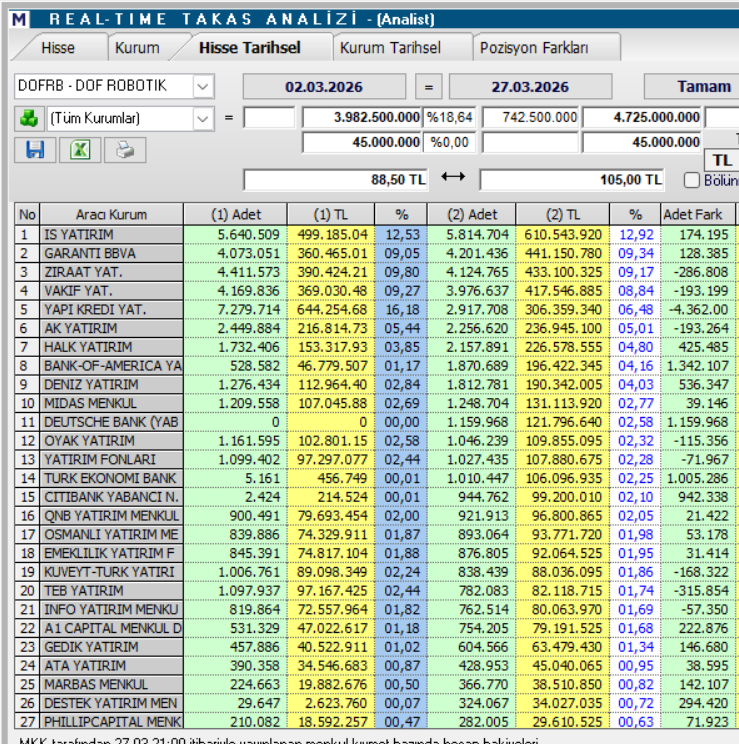Sort by the Adet Fark column header
Image resolution: width=739 pixels, height=744 pixels.
point(697,214)
